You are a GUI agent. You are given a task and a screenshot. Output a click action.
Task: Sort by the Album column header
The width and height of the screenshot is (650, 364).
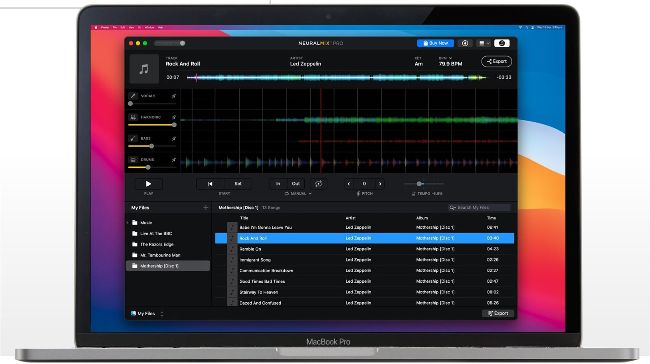(x=422, y=218)
